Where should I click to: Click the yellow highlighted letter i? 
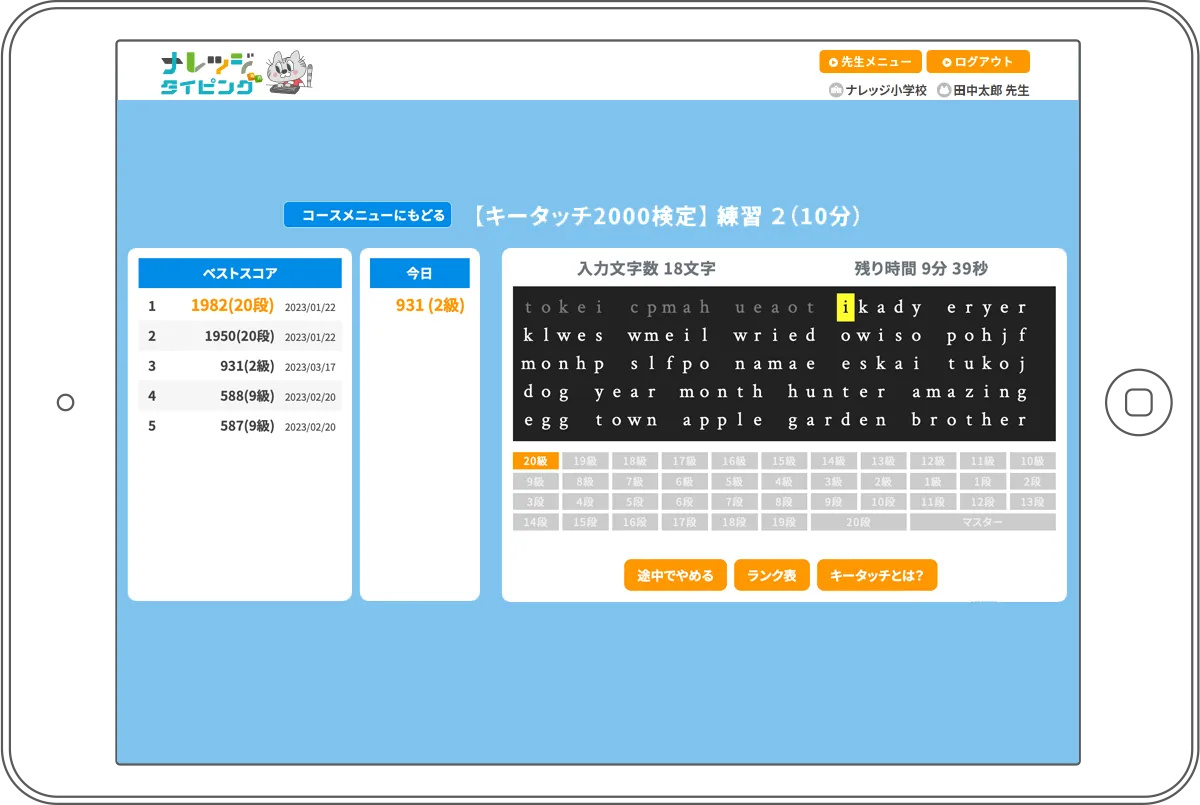845,307
